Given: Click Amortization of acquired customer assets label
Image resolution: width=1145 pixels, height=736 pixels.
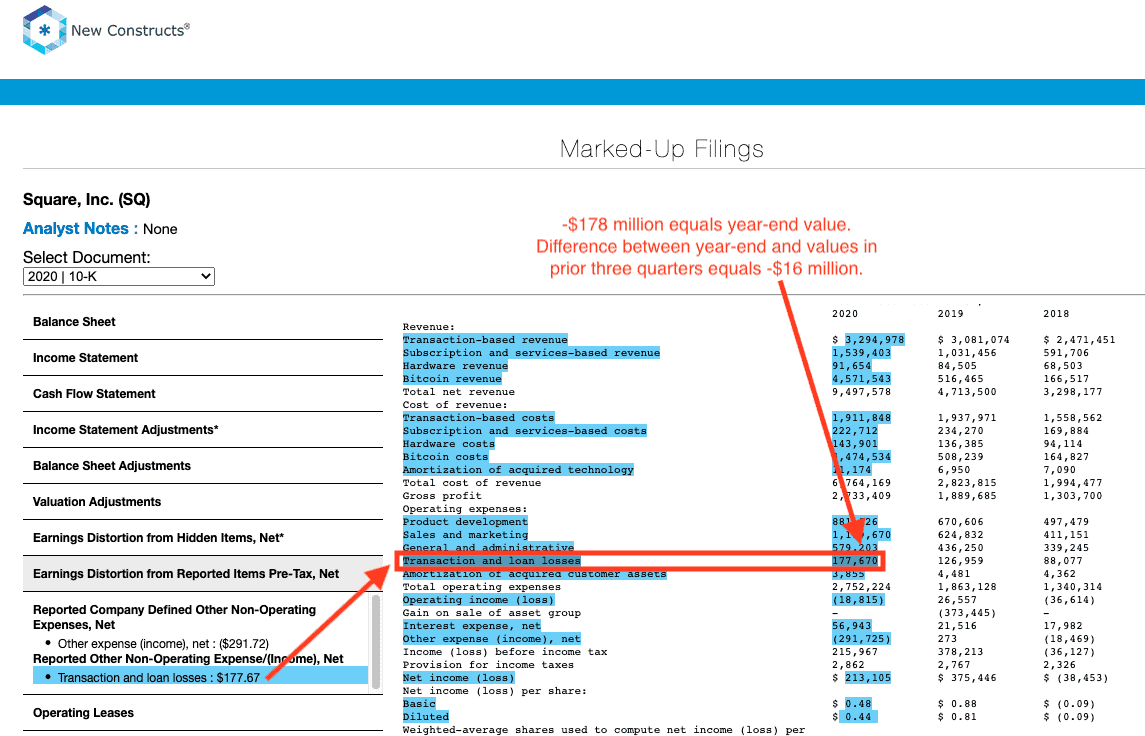Looking at the screenshot, I should [x=535, y=574].
